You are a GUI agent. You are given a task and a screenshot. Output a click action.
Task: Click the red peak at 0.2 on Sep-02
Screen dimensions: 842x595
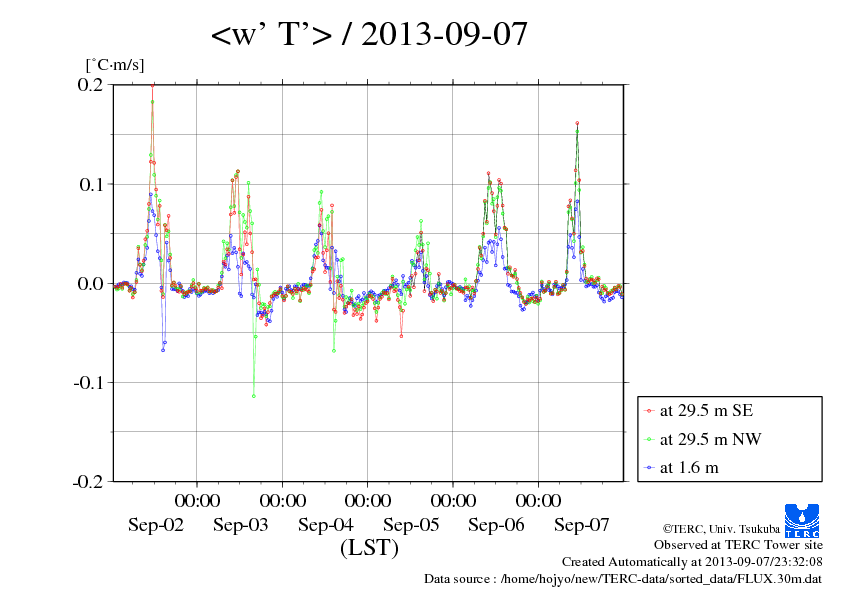pos(153,85)
